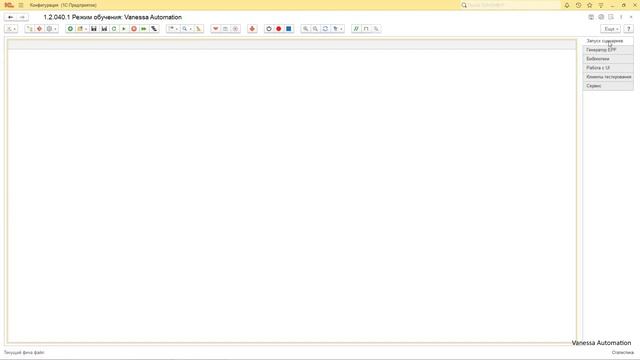
Task: Click the black hollow circle record icon
Action: [x=269, y=29]
